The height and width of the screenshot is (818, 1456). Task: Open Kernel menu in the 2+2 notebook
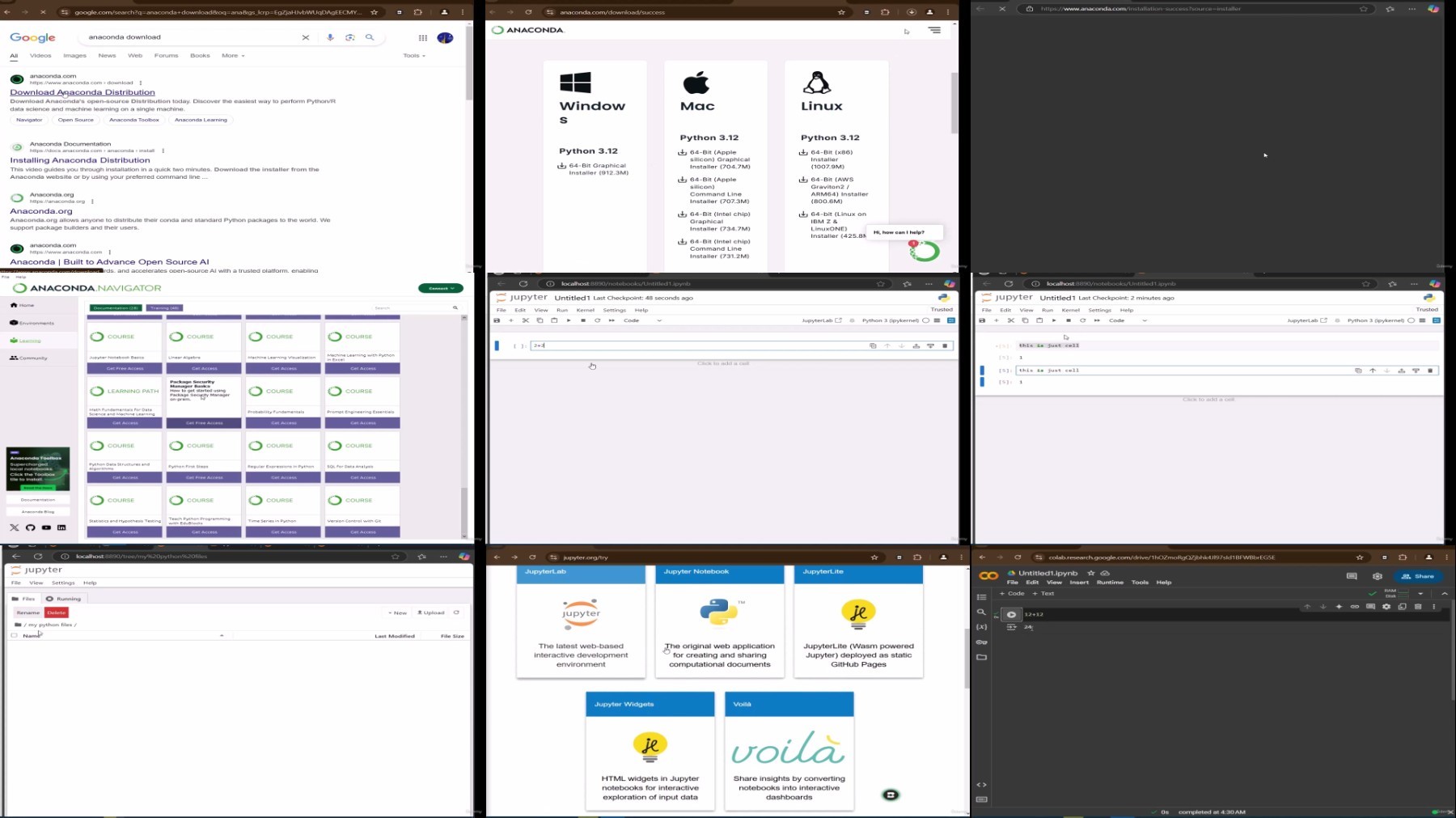[x=585, y=310]
